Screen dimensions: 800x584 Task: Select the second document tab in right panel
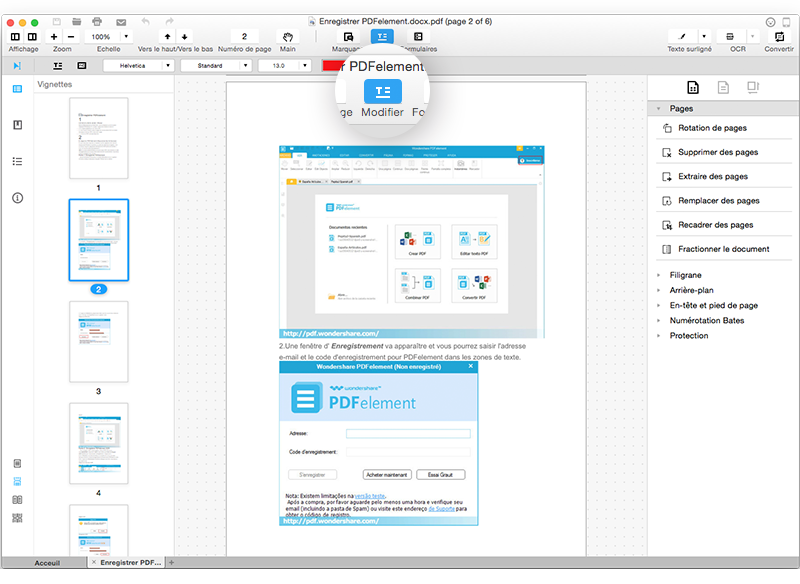pyautogui.click(x=723, y=88)
